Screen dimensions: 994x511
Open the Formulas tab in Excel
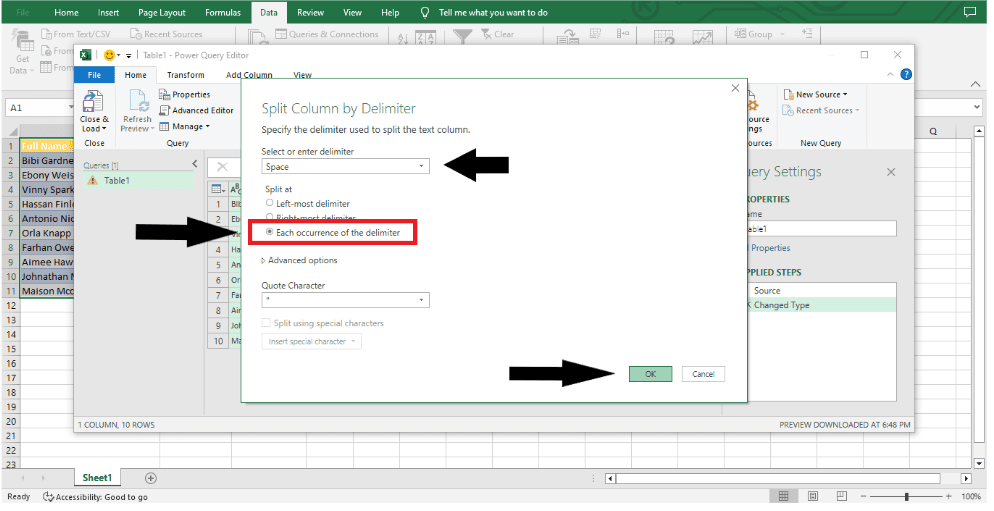[x=222, y=13]
